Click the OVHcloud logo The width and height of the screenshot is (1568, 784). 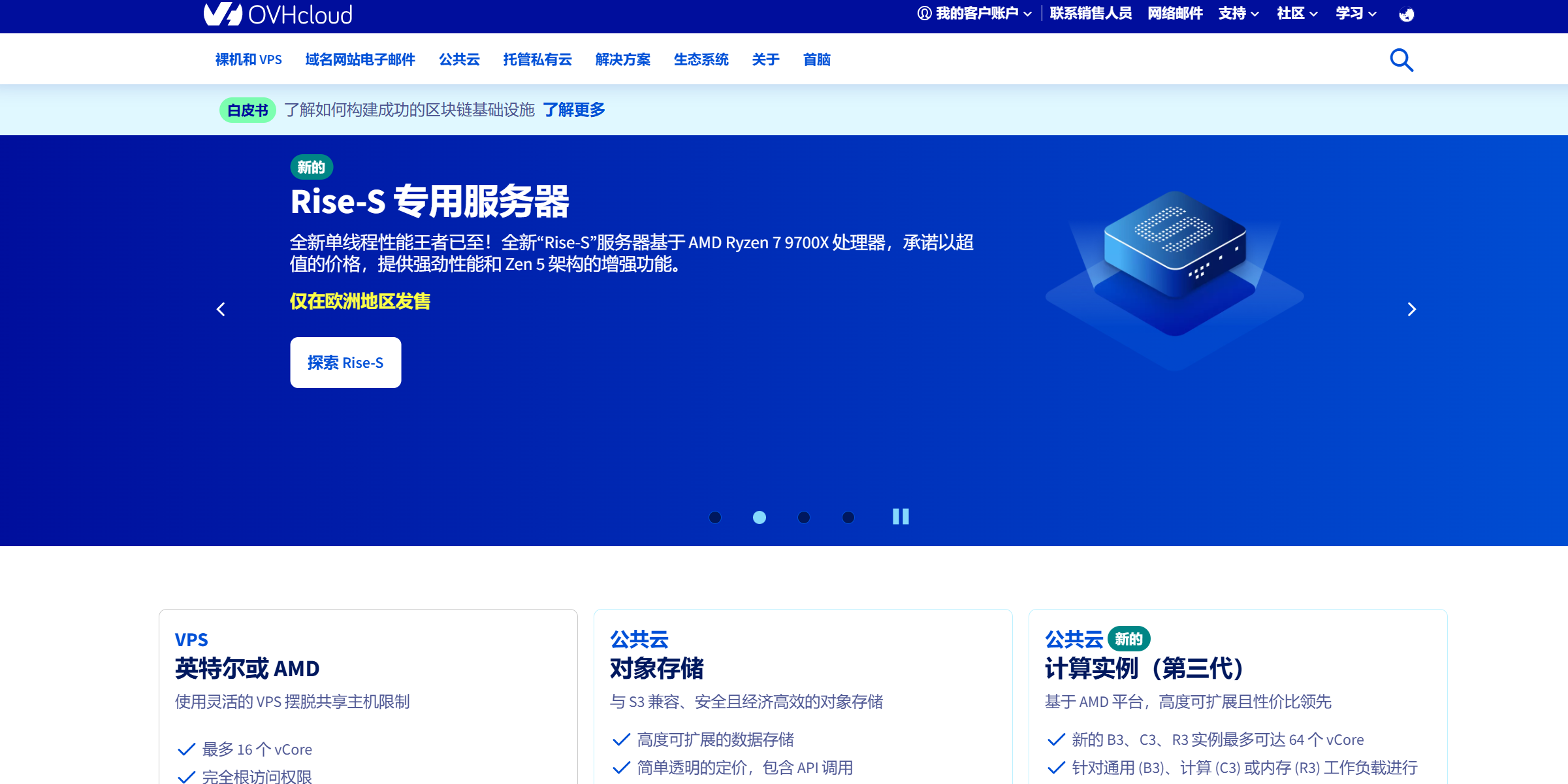tap(278, 14)
